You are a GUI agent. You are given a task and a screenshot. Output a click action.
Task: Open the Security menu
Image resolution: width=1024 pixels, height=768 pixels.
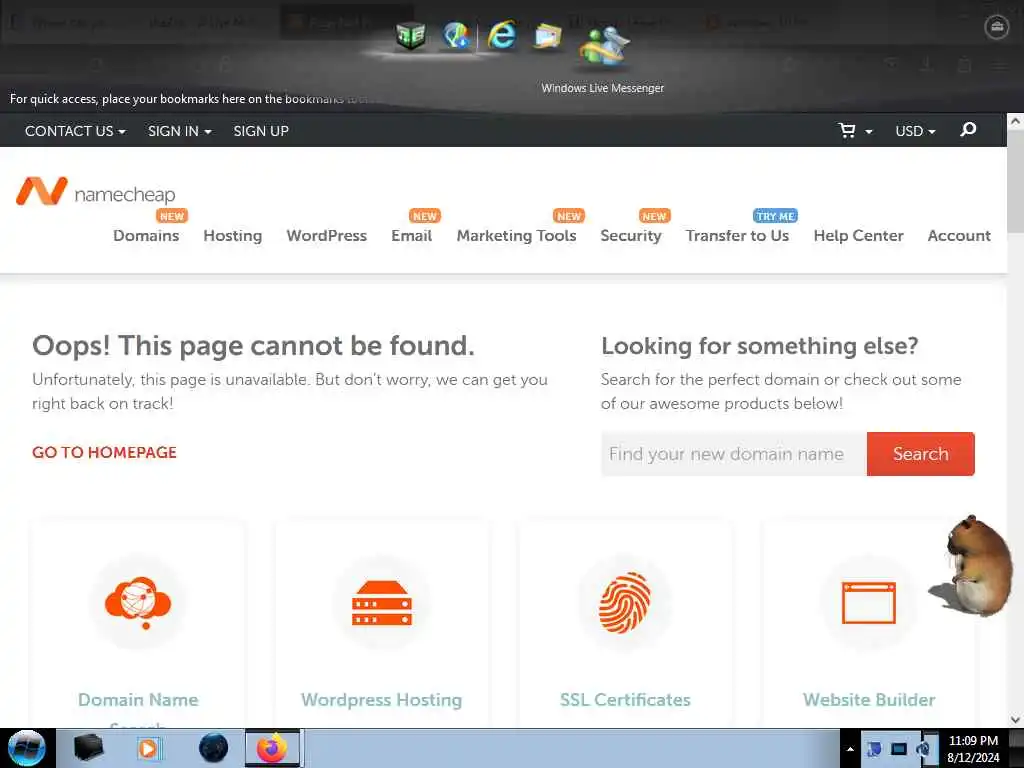point(630,235)
